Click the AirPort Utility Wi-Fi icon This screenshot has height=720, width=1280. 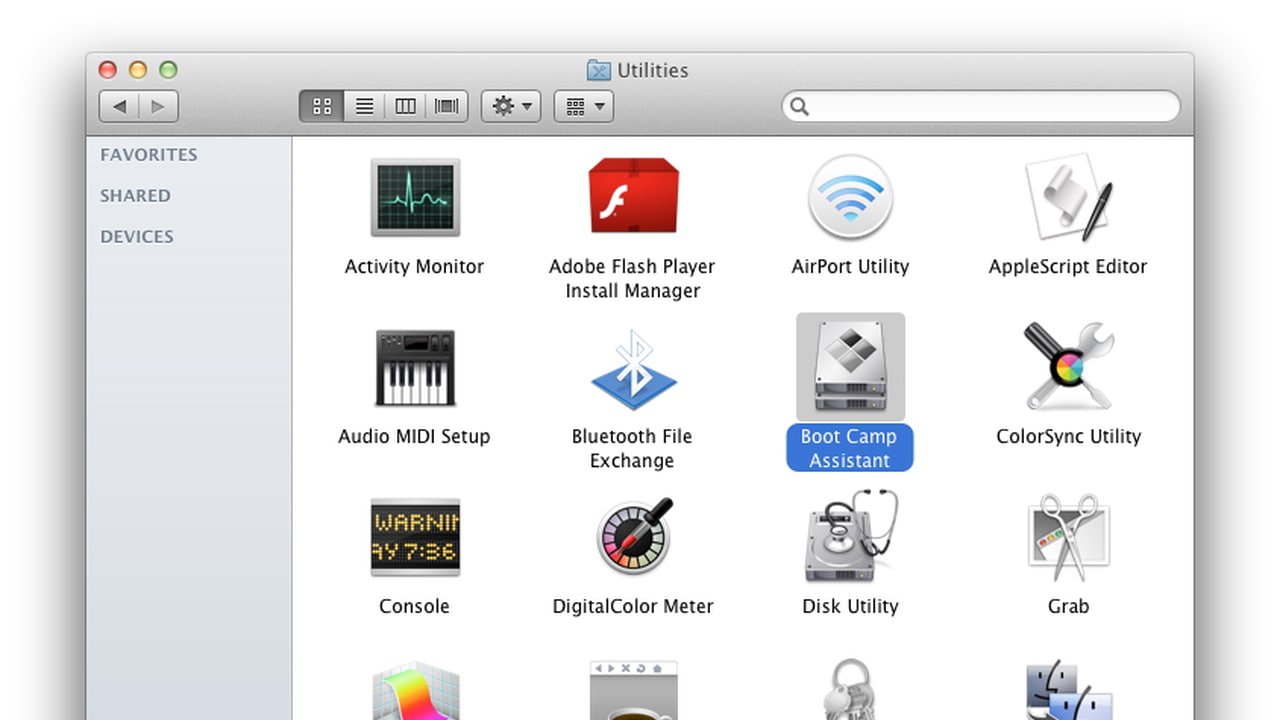(x=850, y=197)
